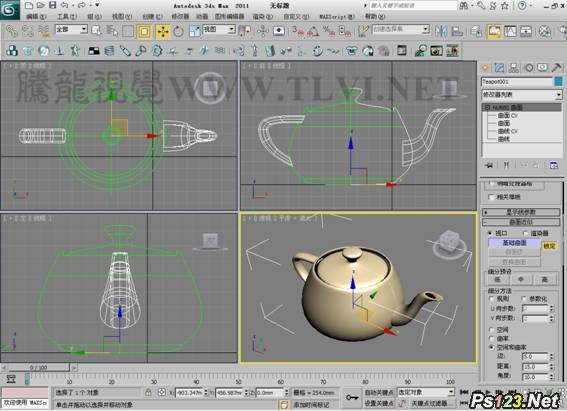Select the 空间 radio button
567x411 pixels.
click(x=491, y=329)
